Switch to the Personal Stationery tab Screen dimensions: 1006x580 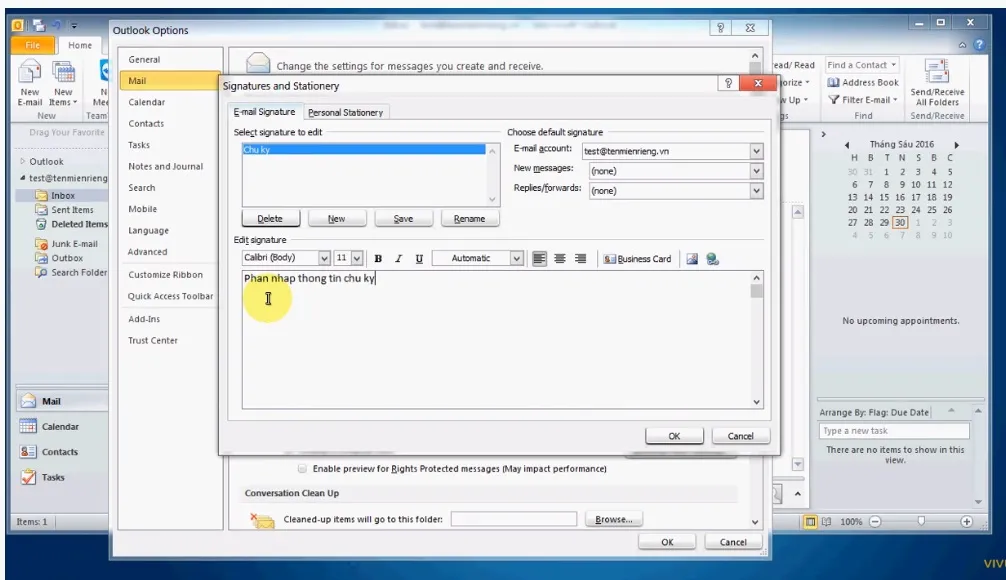click(345, 113)
